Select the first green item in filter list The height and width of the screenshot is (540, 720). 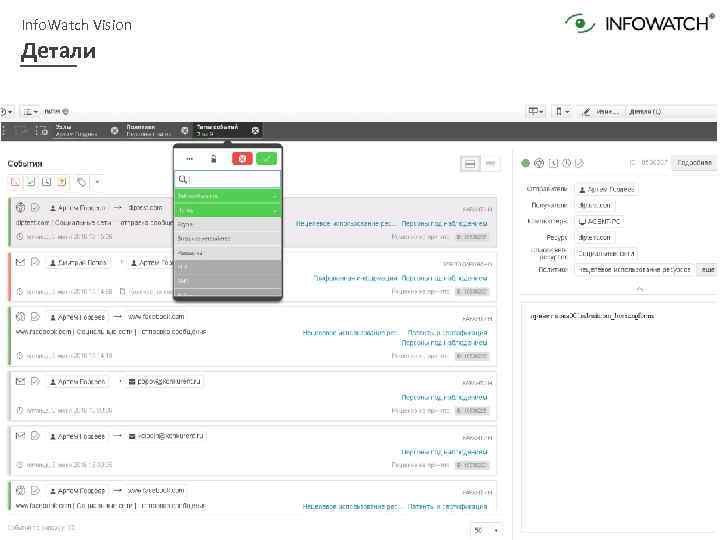point(228,196)
